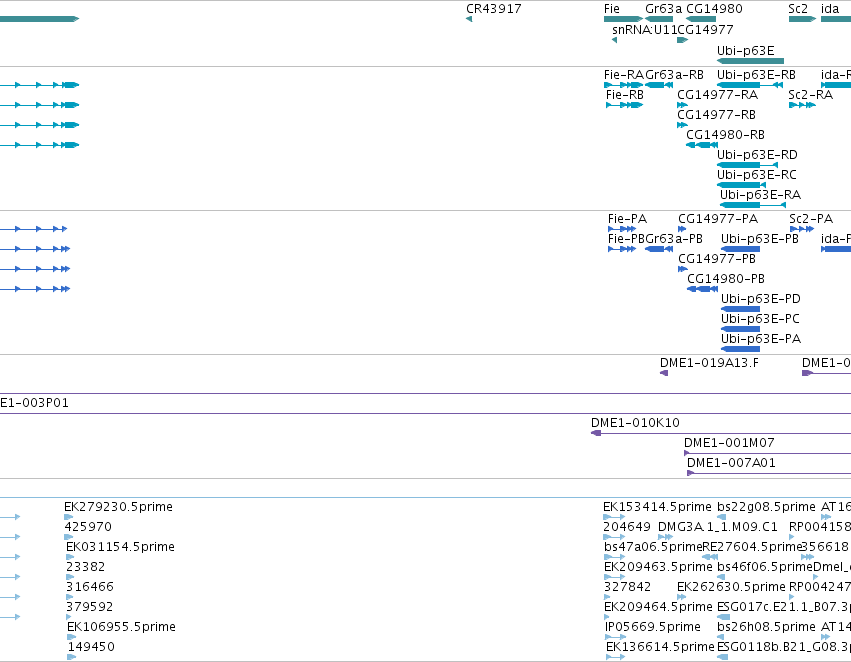Click the EK136614.5prime EST label
The height and width of the screenshot is (662, 851).
[x=661, y=648]
